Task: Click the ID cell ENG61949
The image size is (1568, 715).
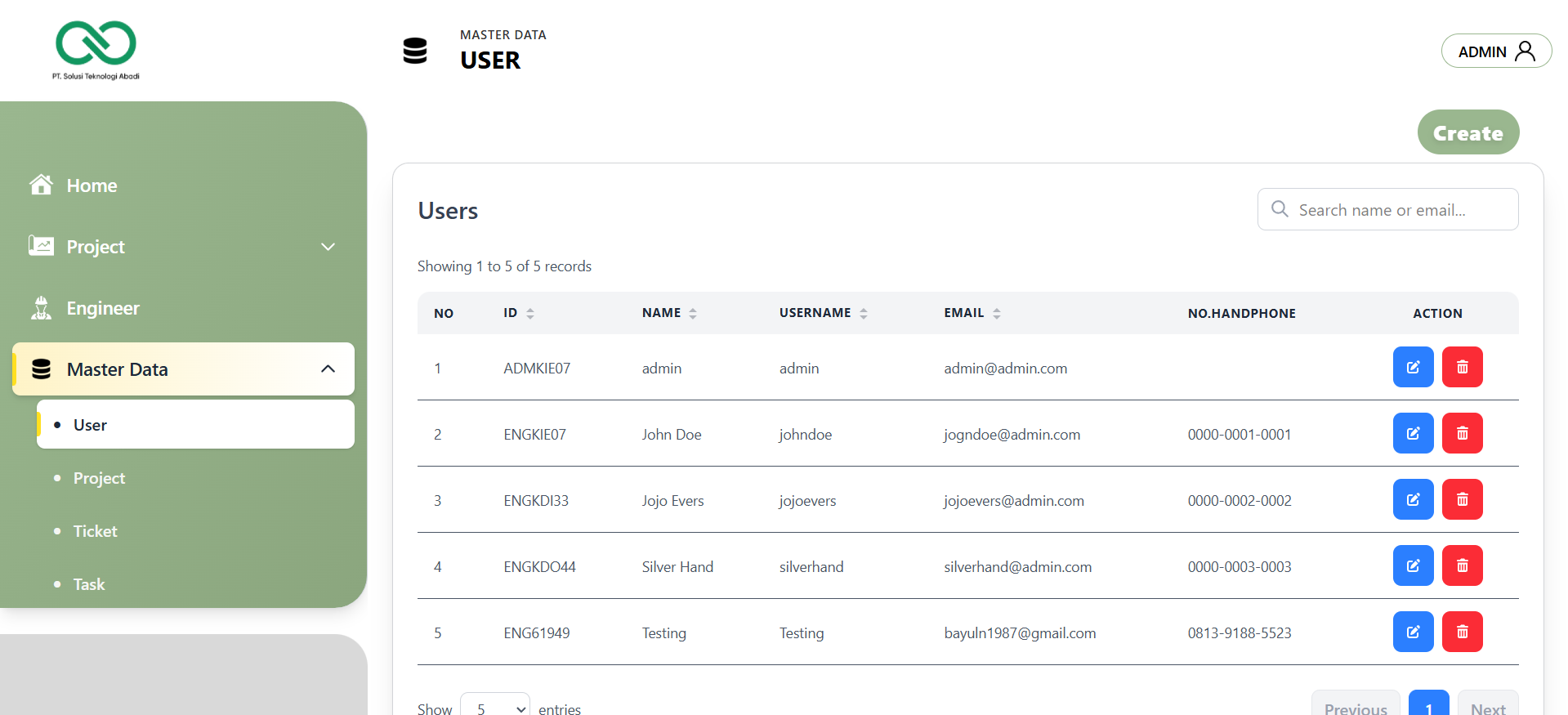Action: tap(537, 633)
